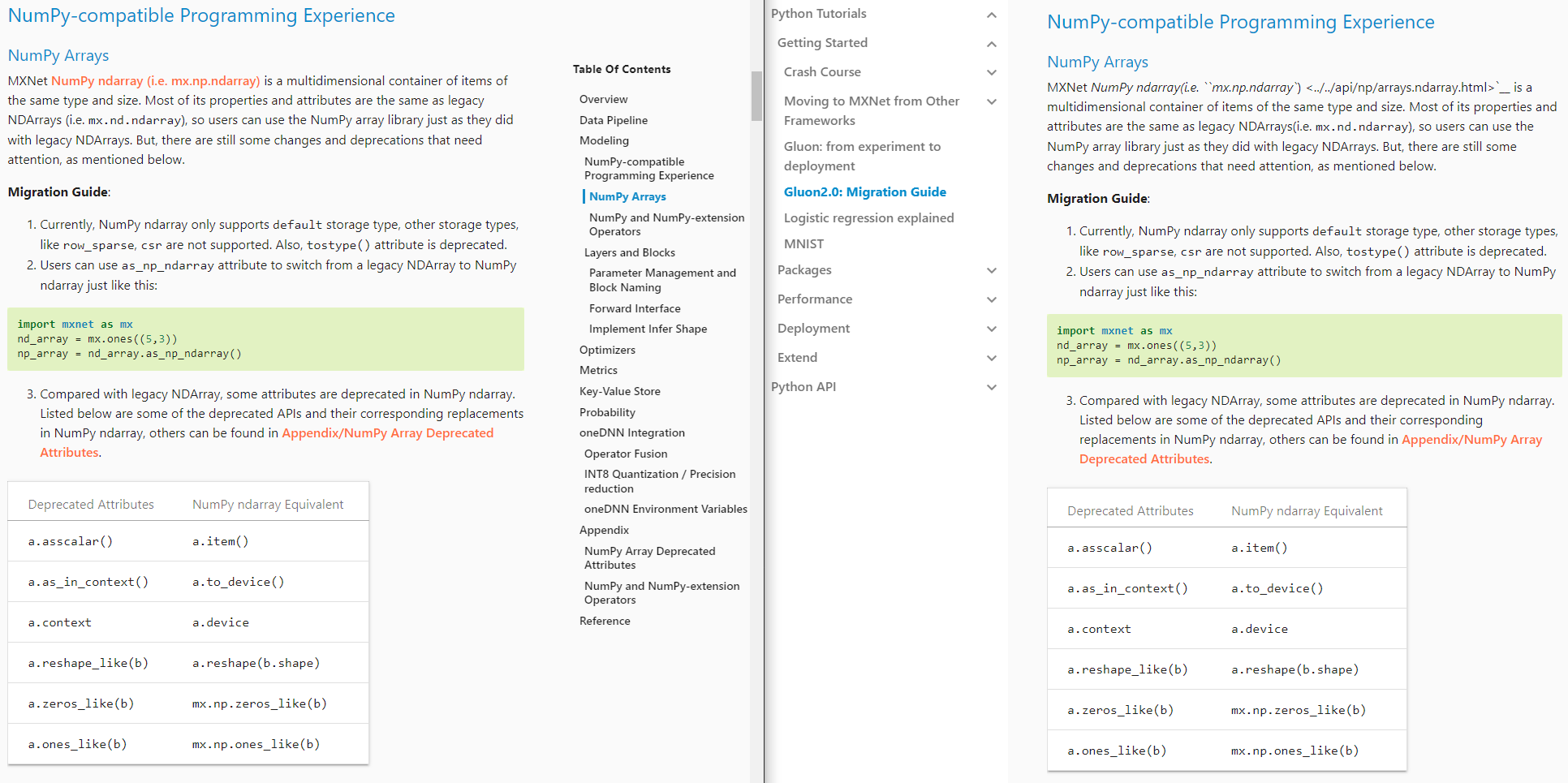The height and width of the screenshot is (783, 1568).
Task: Open Packages in sidebar
Action: [804, 270]
